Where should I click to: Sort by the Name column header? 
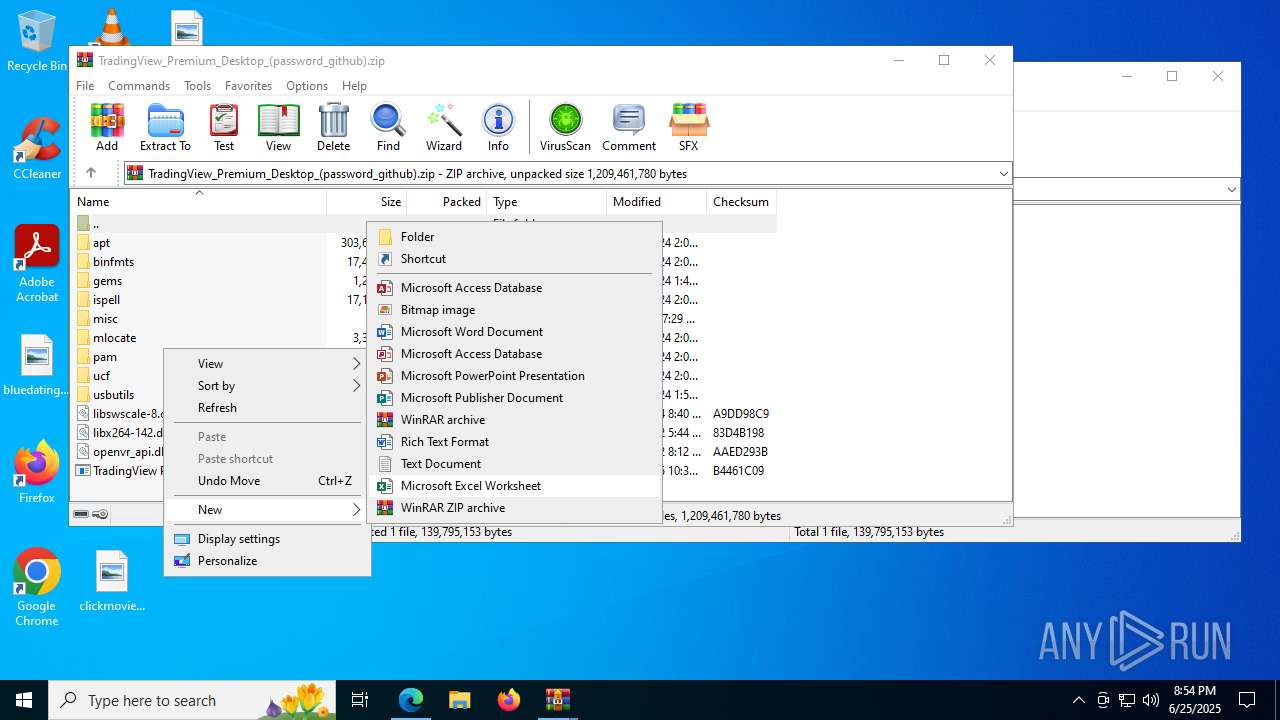198,201
